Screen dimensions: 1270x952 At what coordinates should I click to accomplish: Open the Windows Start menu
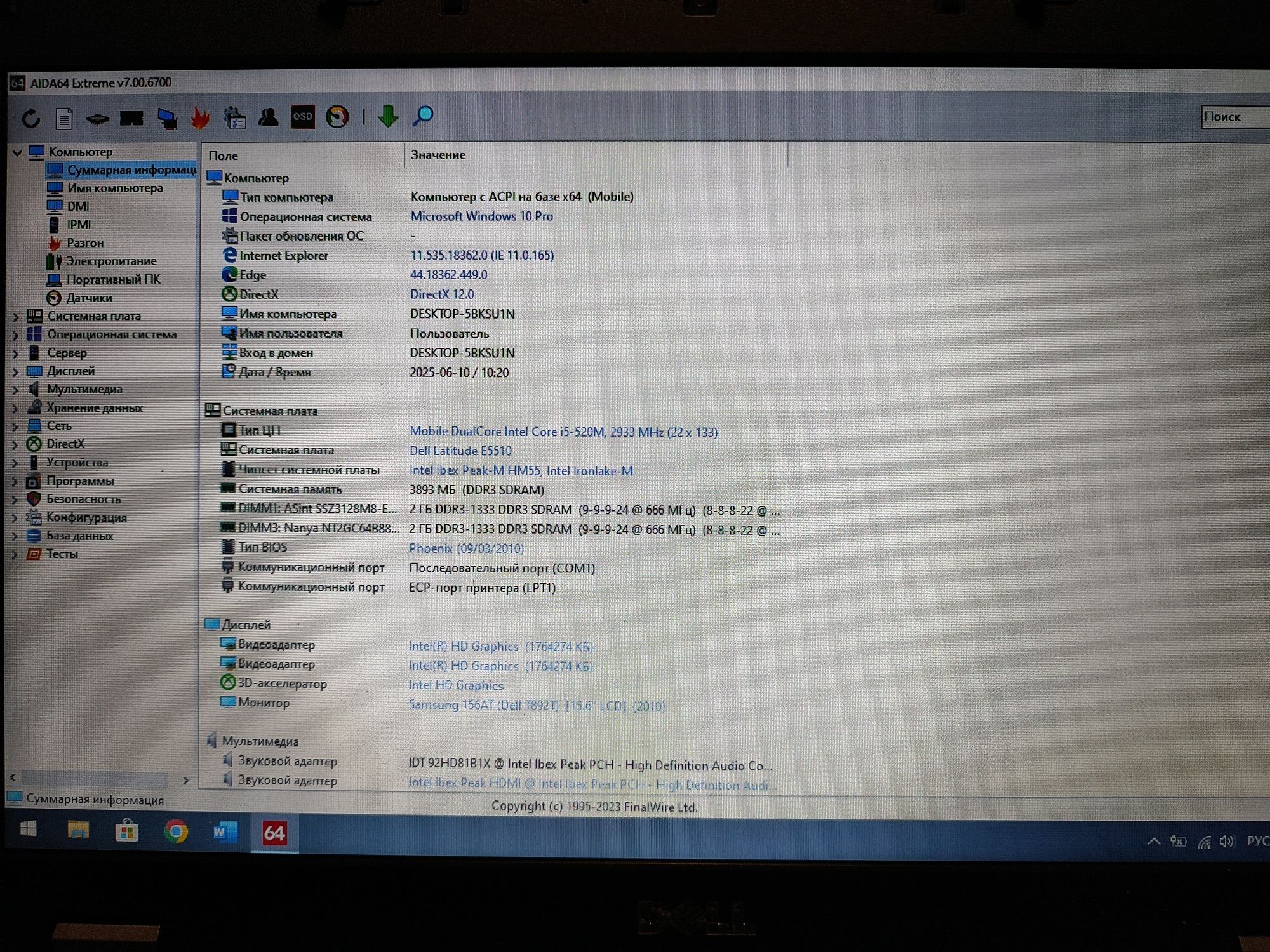click(x=29, y=830)
